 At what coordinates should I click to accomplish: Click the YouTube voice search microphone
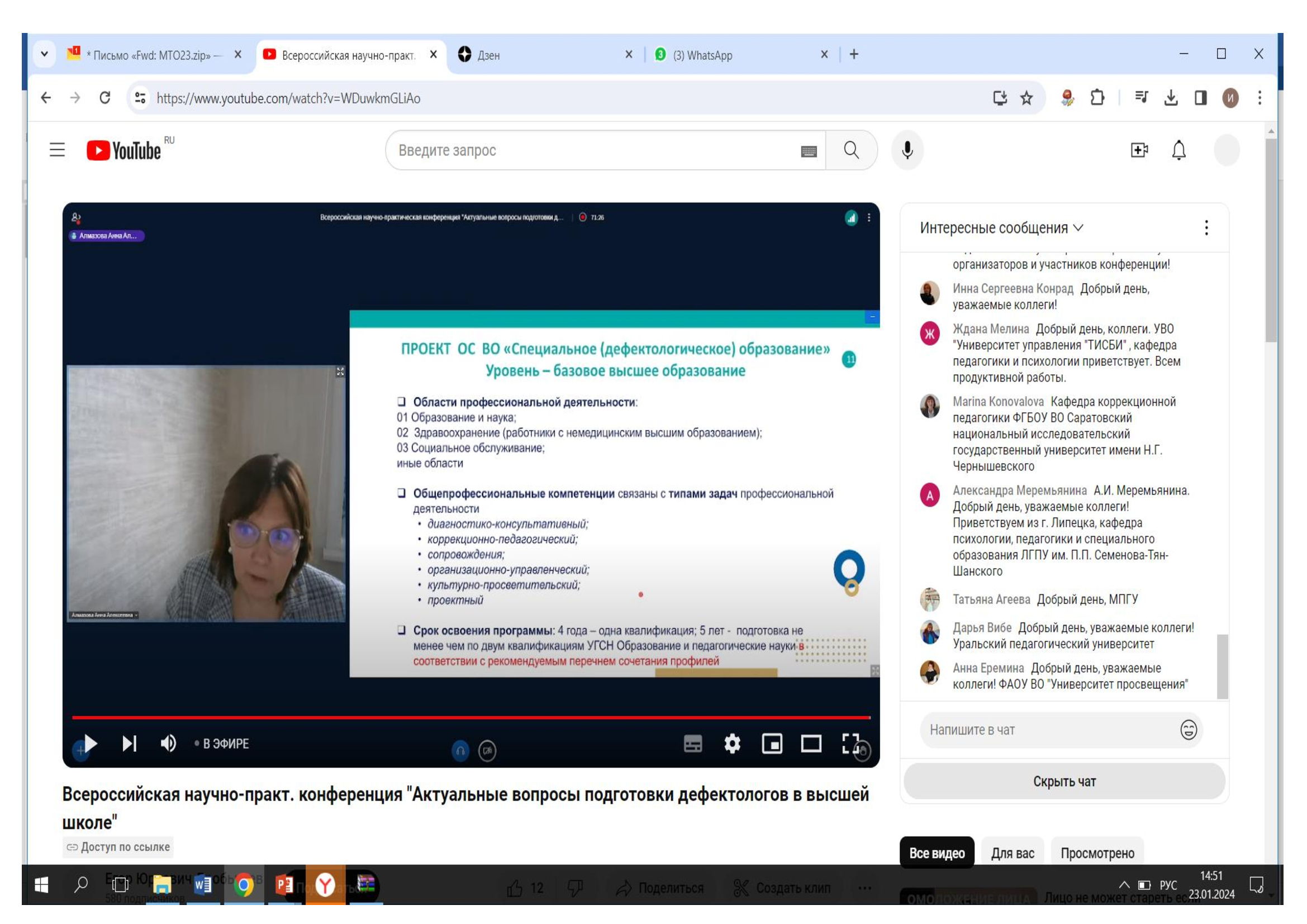coord(907,150)
